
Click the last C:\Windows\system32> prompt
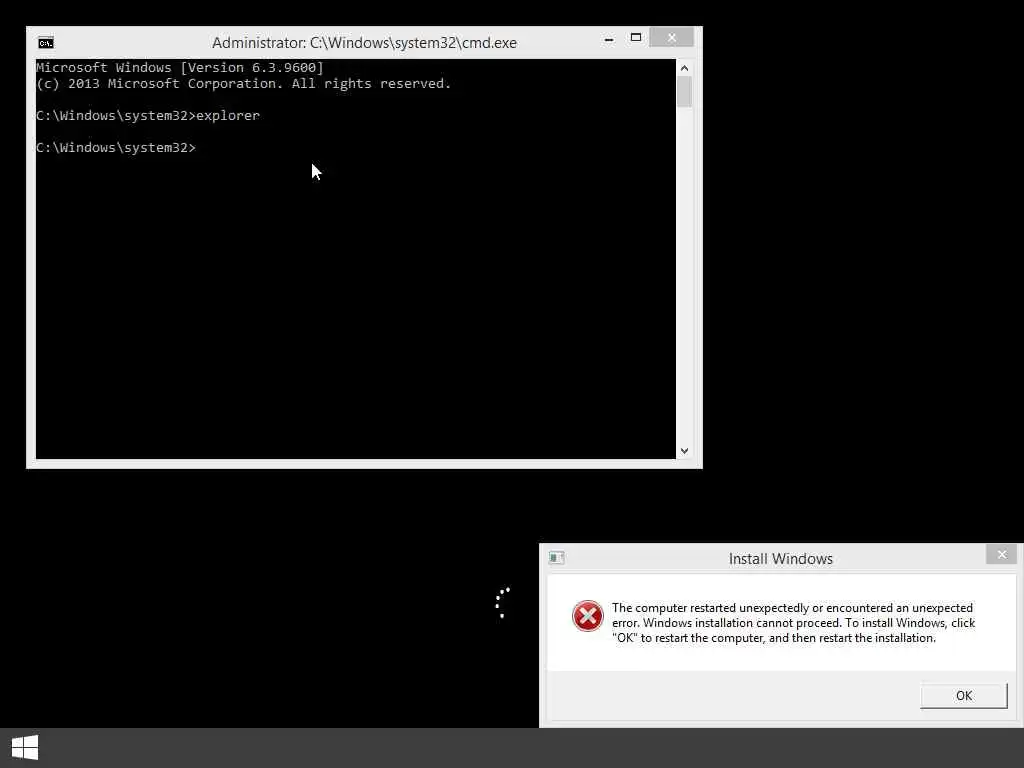(x=116, y=148)
